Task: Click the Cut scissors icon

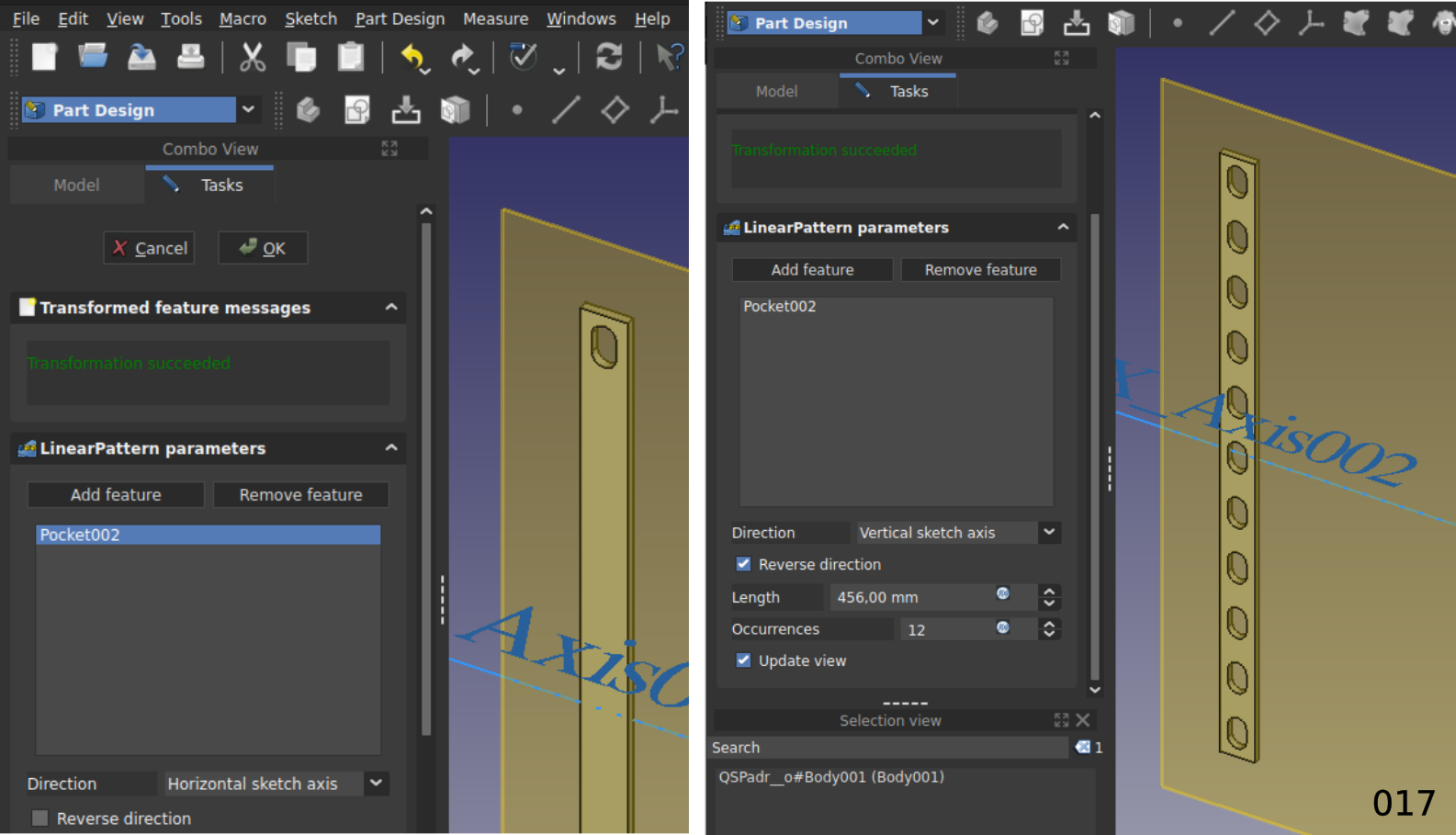Action: pyautogui.click(x=252, y=57)
